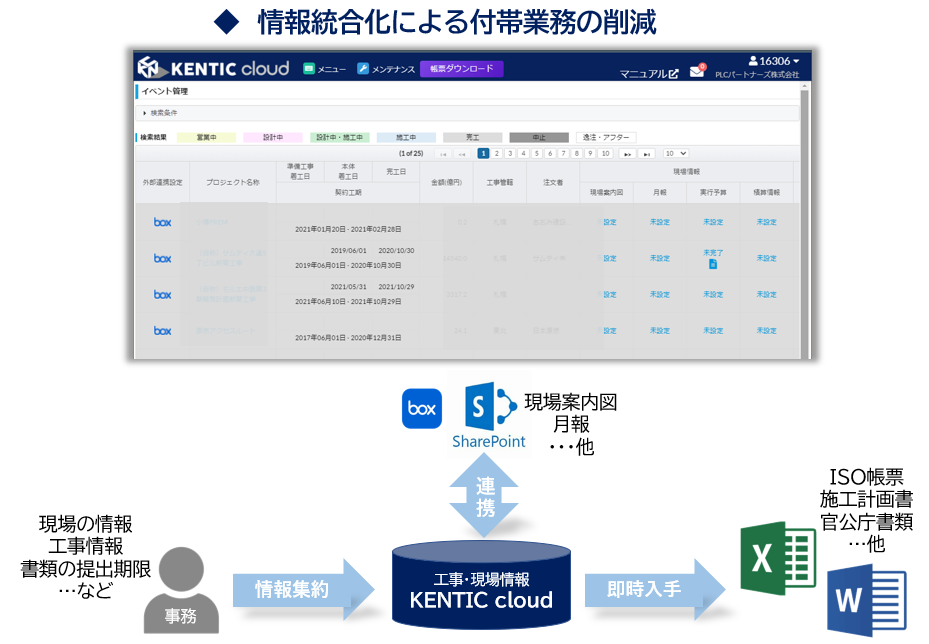This screenshot has width=929, height=644.
Task: Click the 工事管轄 column header
Action: (499, 182)
